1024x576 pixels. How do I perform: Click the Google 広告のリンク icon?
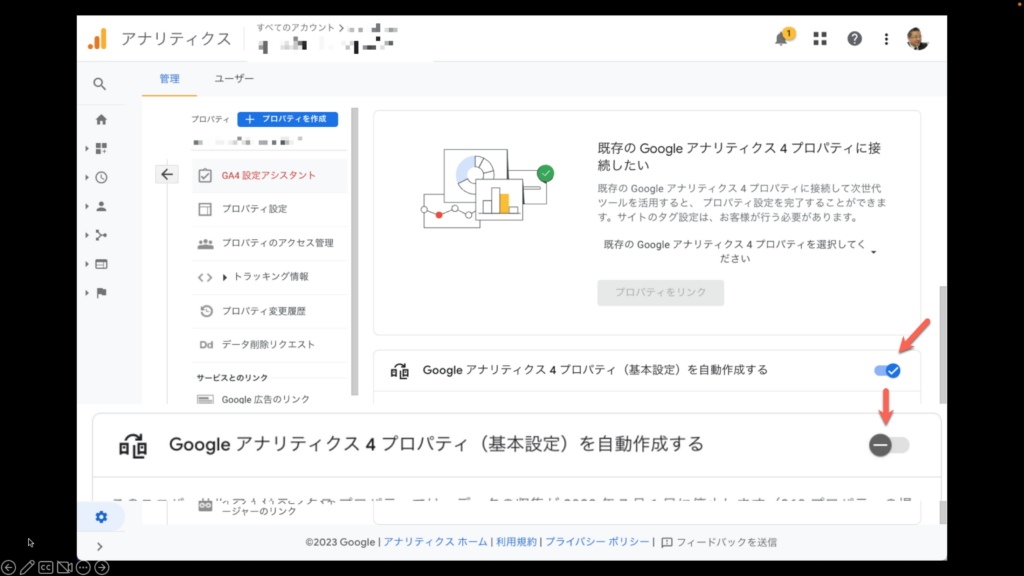(x=205, y=399)
